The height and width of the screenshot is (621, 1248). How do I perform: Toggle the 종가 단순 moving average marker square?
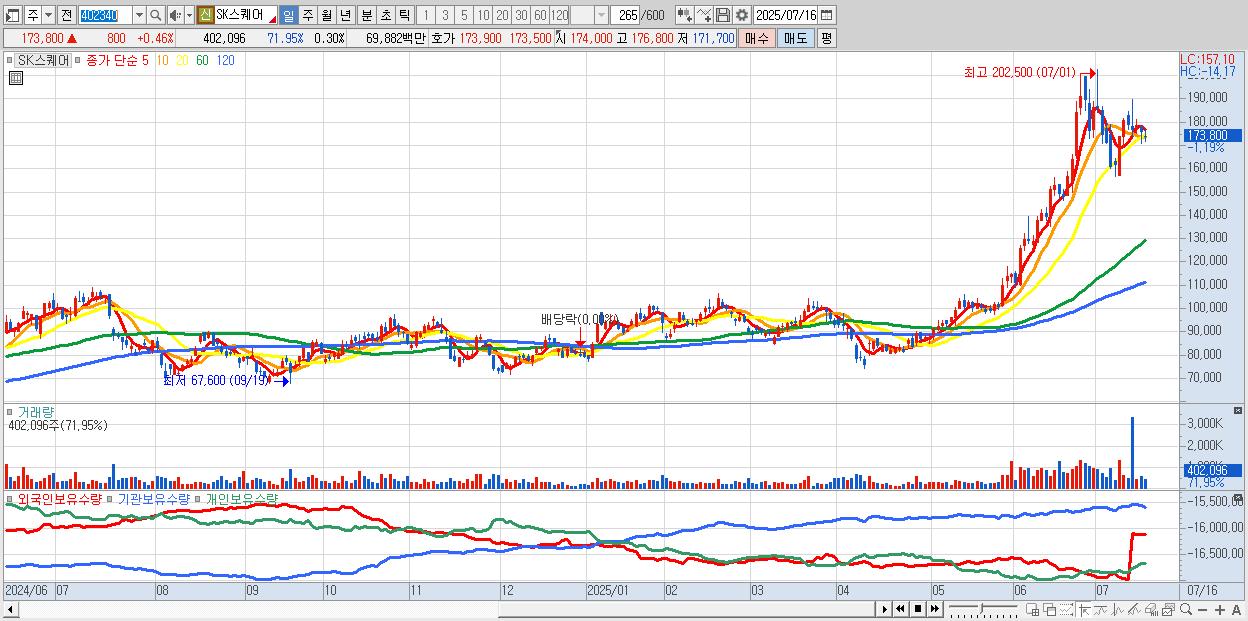point(79,60)
